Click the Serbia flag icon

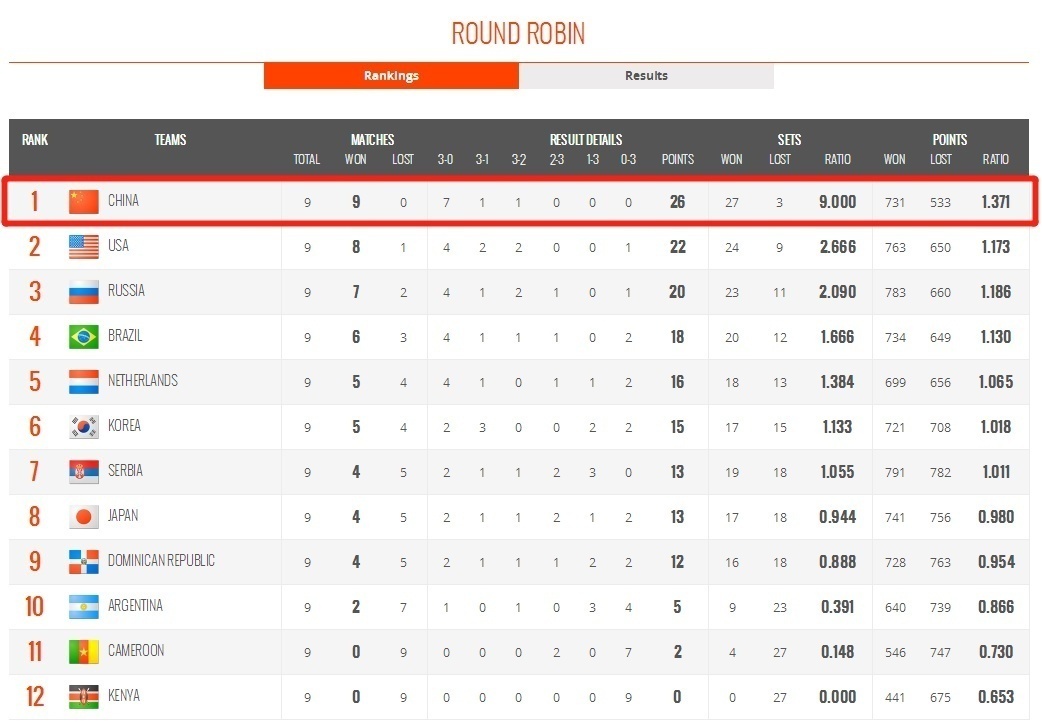(x=84, y=472)
